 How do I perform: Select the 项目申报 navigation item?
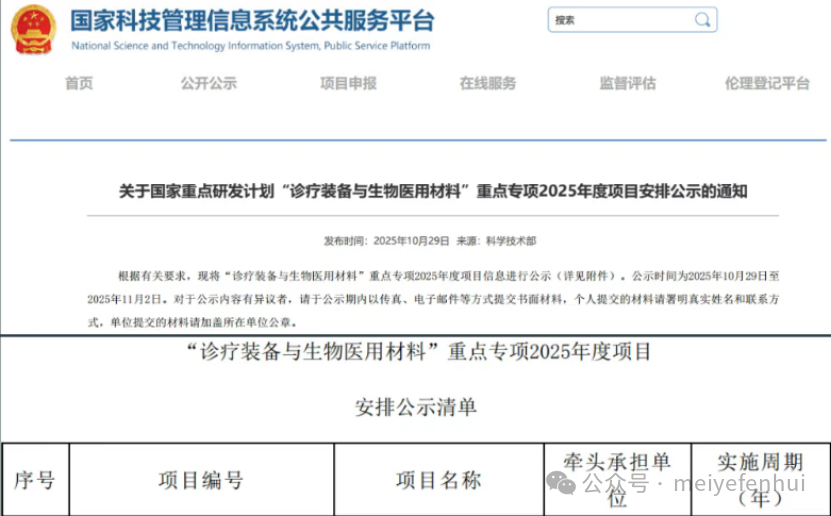pyautogui.click(x=348, y=84)
